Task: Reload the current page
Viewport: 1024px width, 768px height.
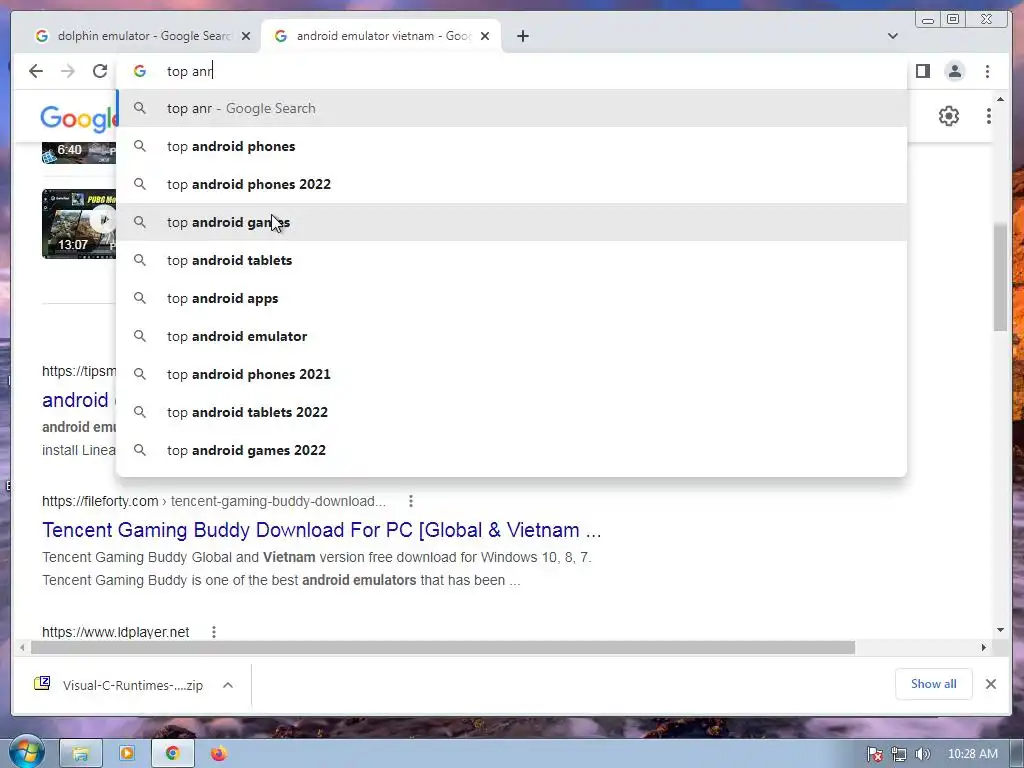Action: point(100,71)
